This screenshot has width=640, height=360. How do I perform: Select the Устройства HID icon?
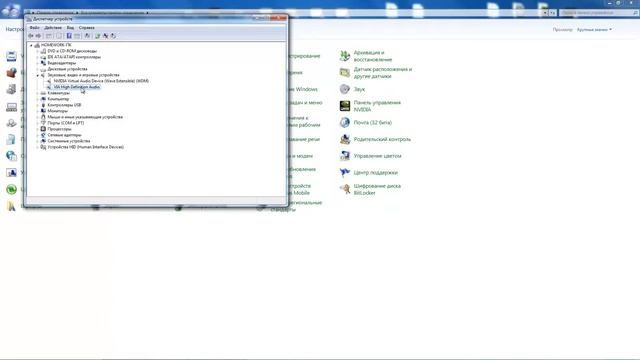click(x=43, y=147)
